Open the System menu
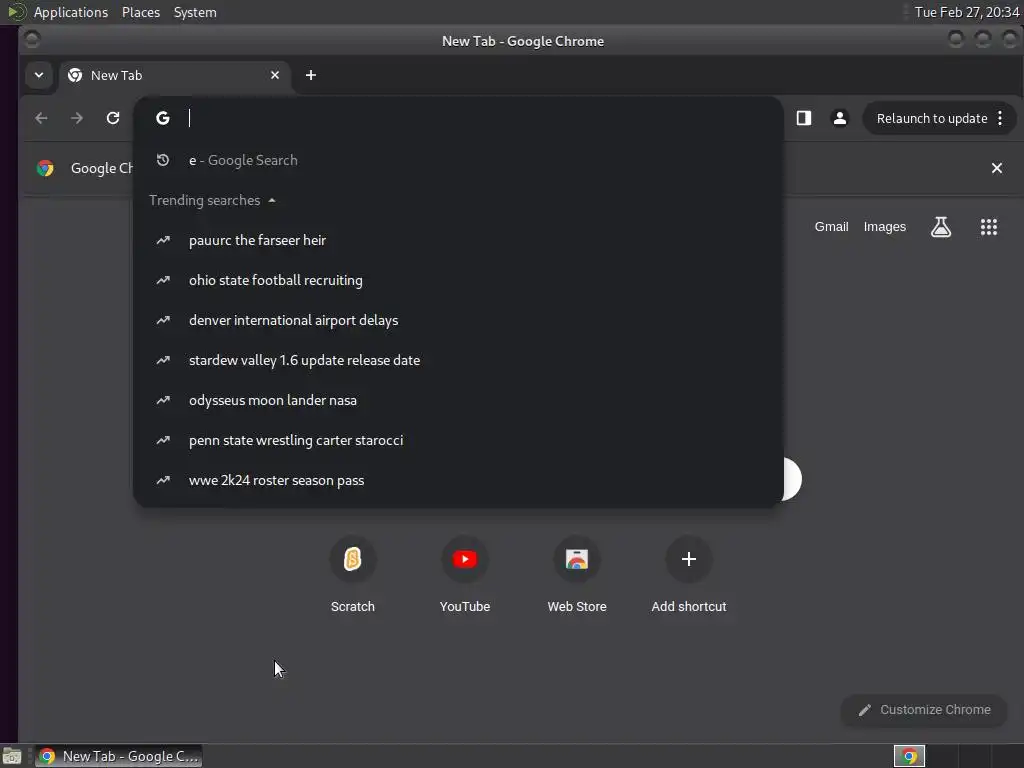This screenshot has height=768, width=1024. click(x=195, y=12)
